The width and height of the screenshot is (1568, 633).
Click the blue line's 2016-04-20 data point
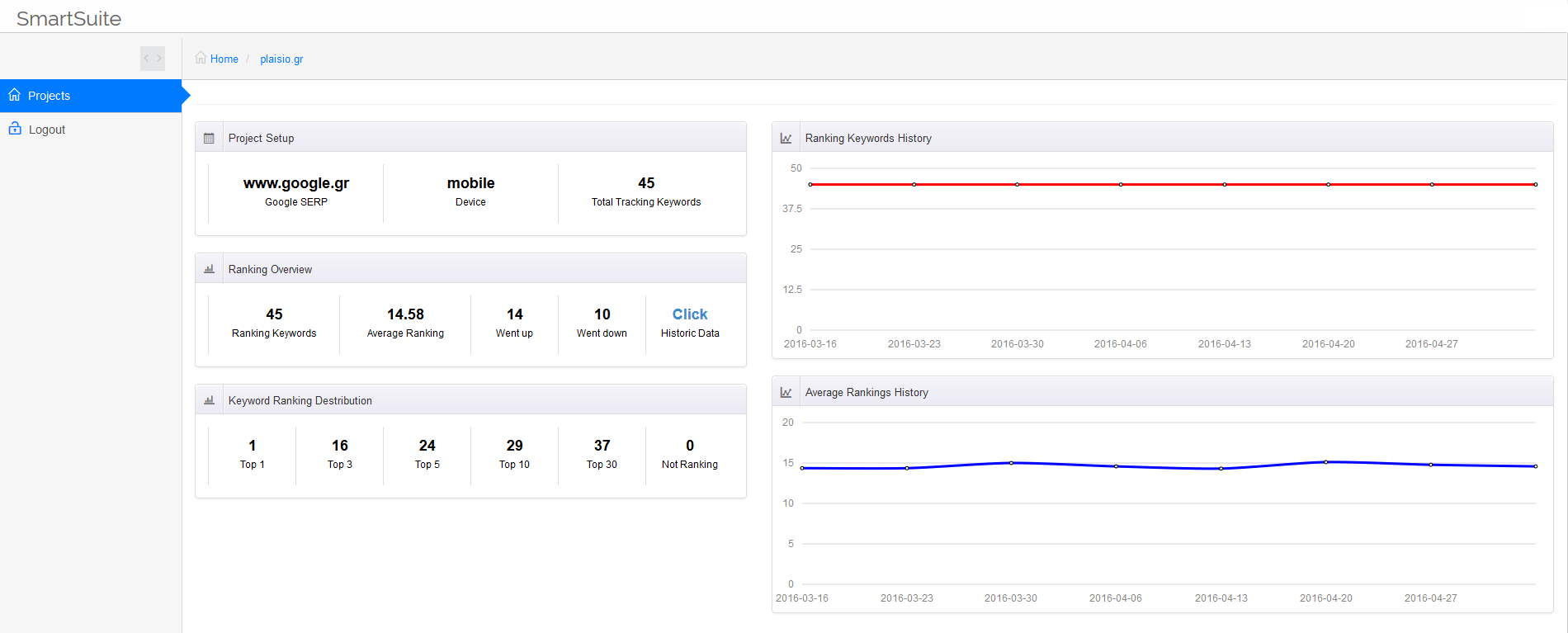pyautogui.click(x=1326, y=462)
